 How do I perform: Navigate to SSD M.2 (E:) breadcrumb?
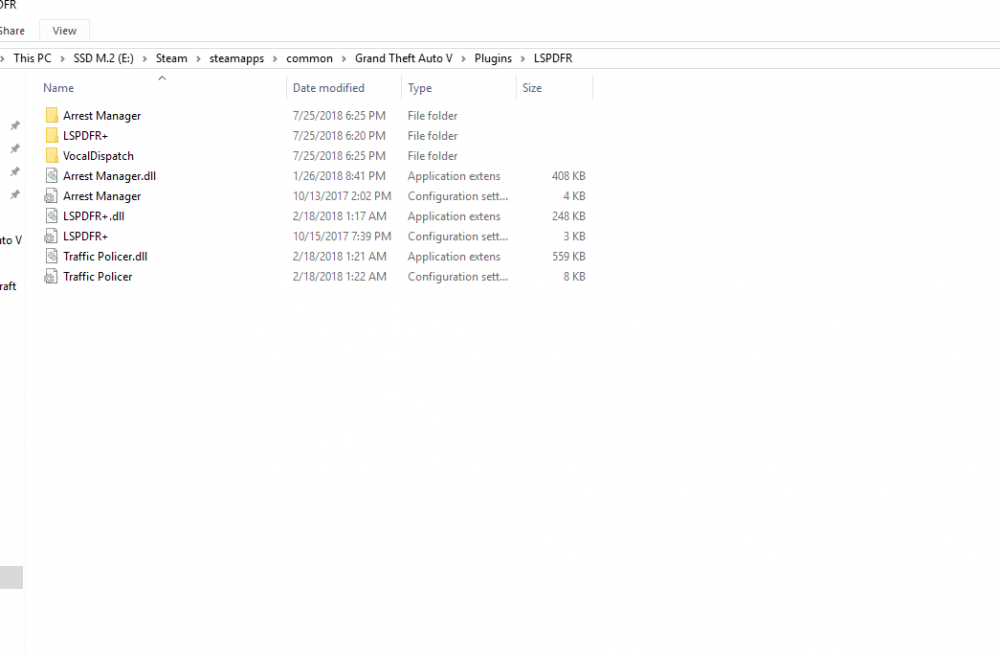click(103, 58)
